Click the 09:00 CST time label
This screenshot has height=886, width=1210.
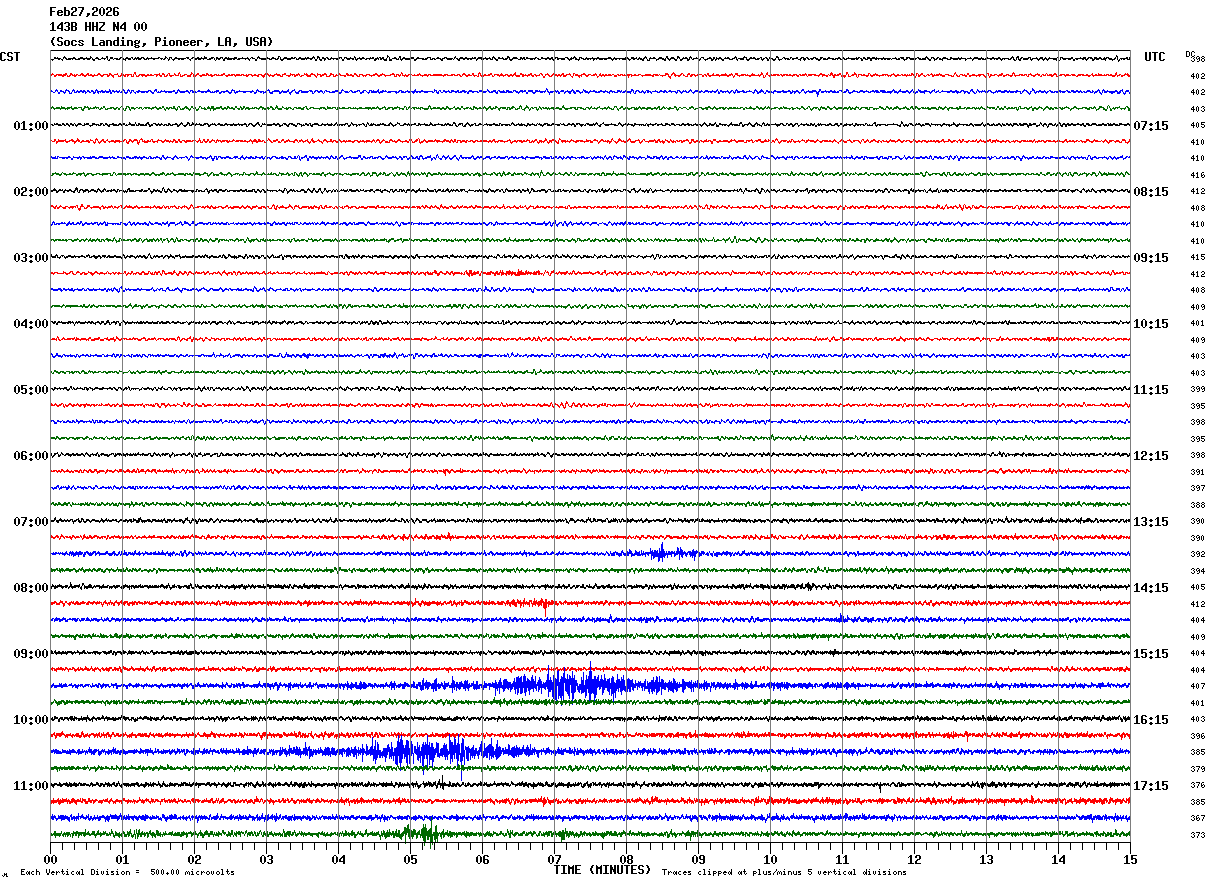click(30, 654)
